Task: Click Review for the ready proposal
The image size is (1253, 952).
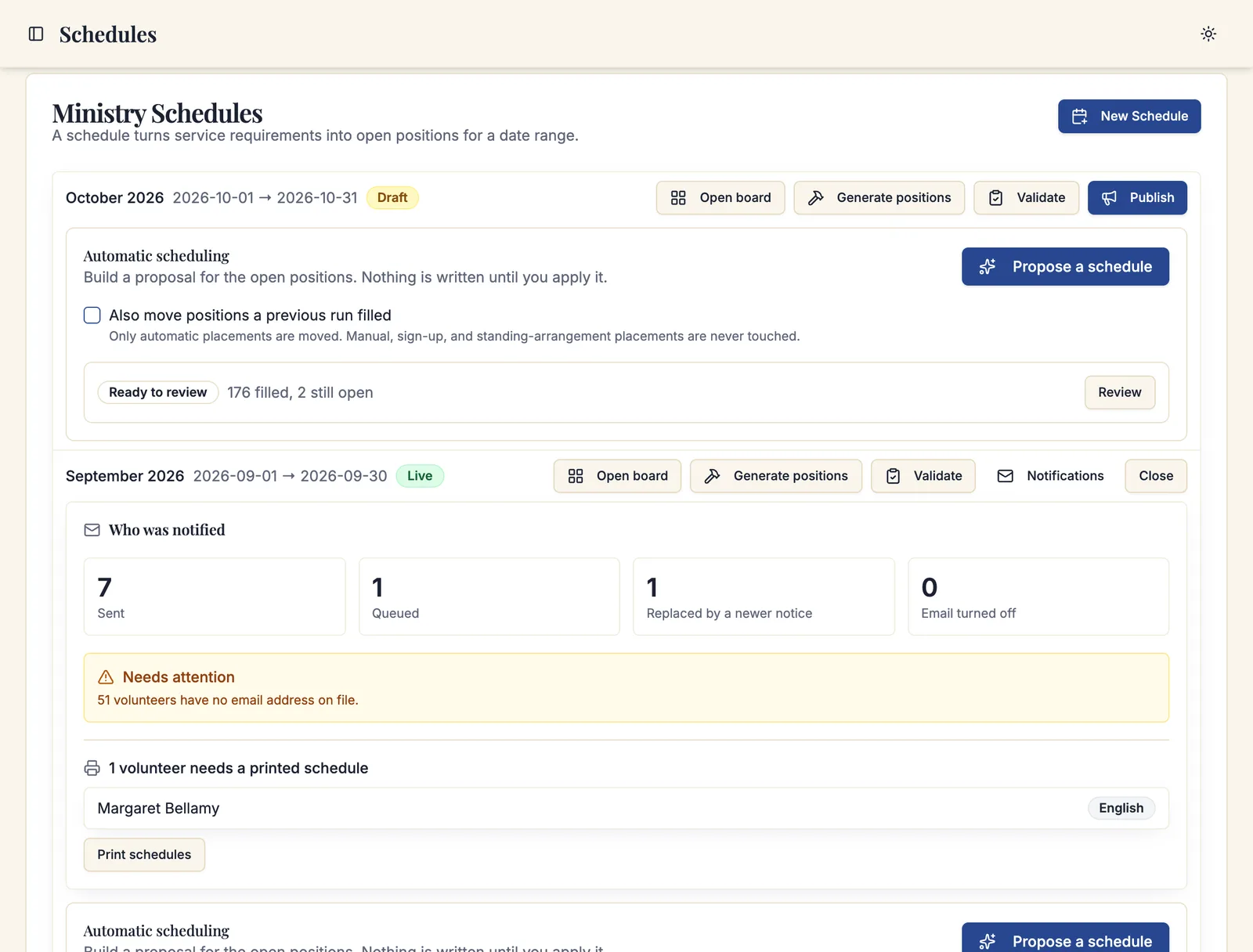Action: [x=1119, y=392]
